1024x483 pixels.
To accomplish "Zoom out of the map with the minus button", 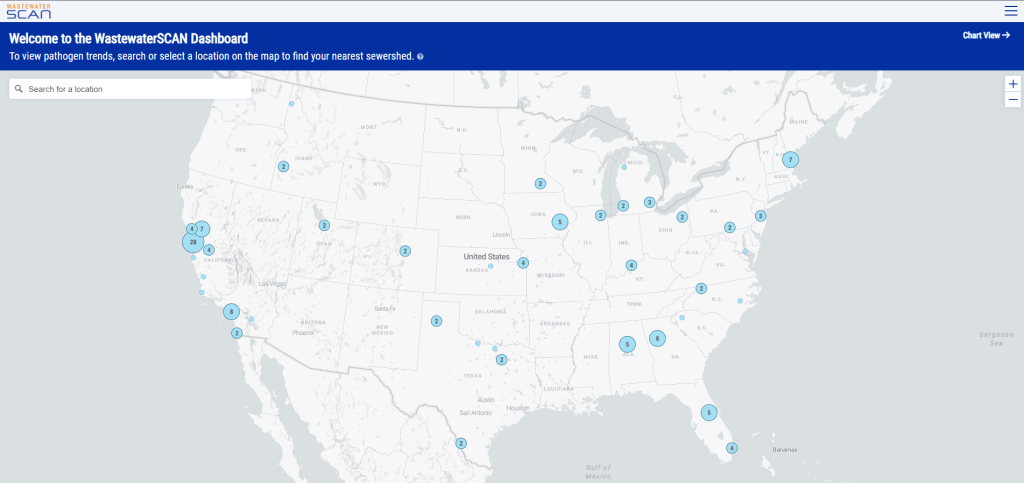I will point(1013,100).
